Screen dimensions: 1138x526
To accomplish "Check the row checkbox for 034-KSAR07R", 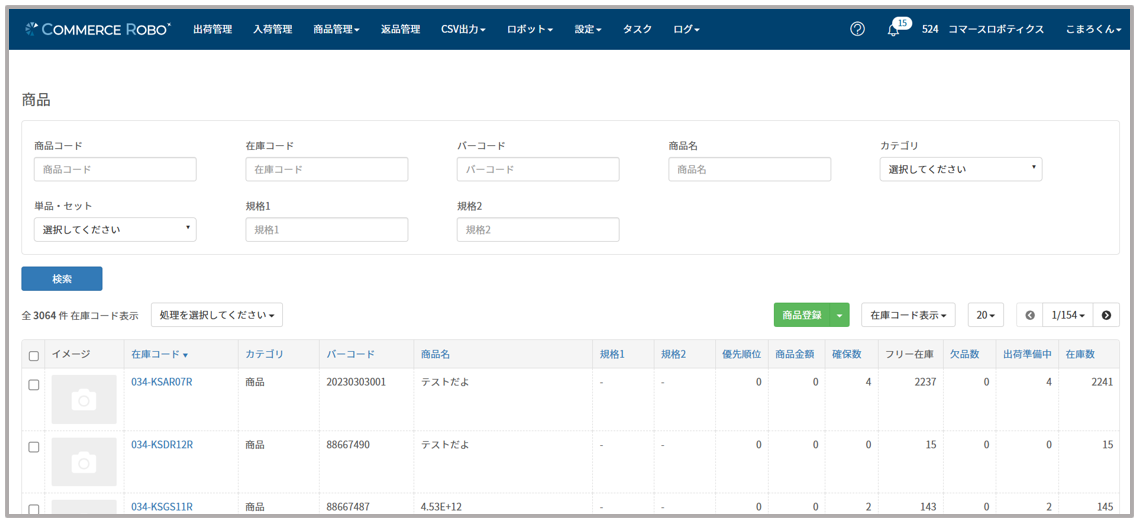I will 34,385.
